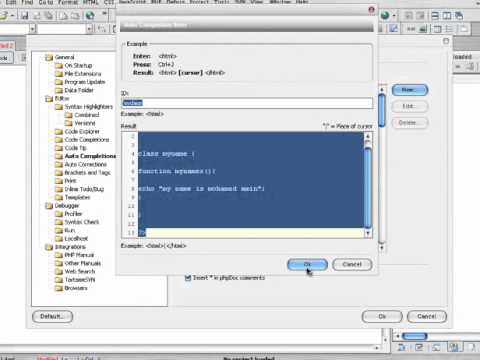Click the blue globe browser icon in left toolbar
Image resolution: width=480 pixels, height=360 pixels.
pyautogui.click(x=90, y=15)
